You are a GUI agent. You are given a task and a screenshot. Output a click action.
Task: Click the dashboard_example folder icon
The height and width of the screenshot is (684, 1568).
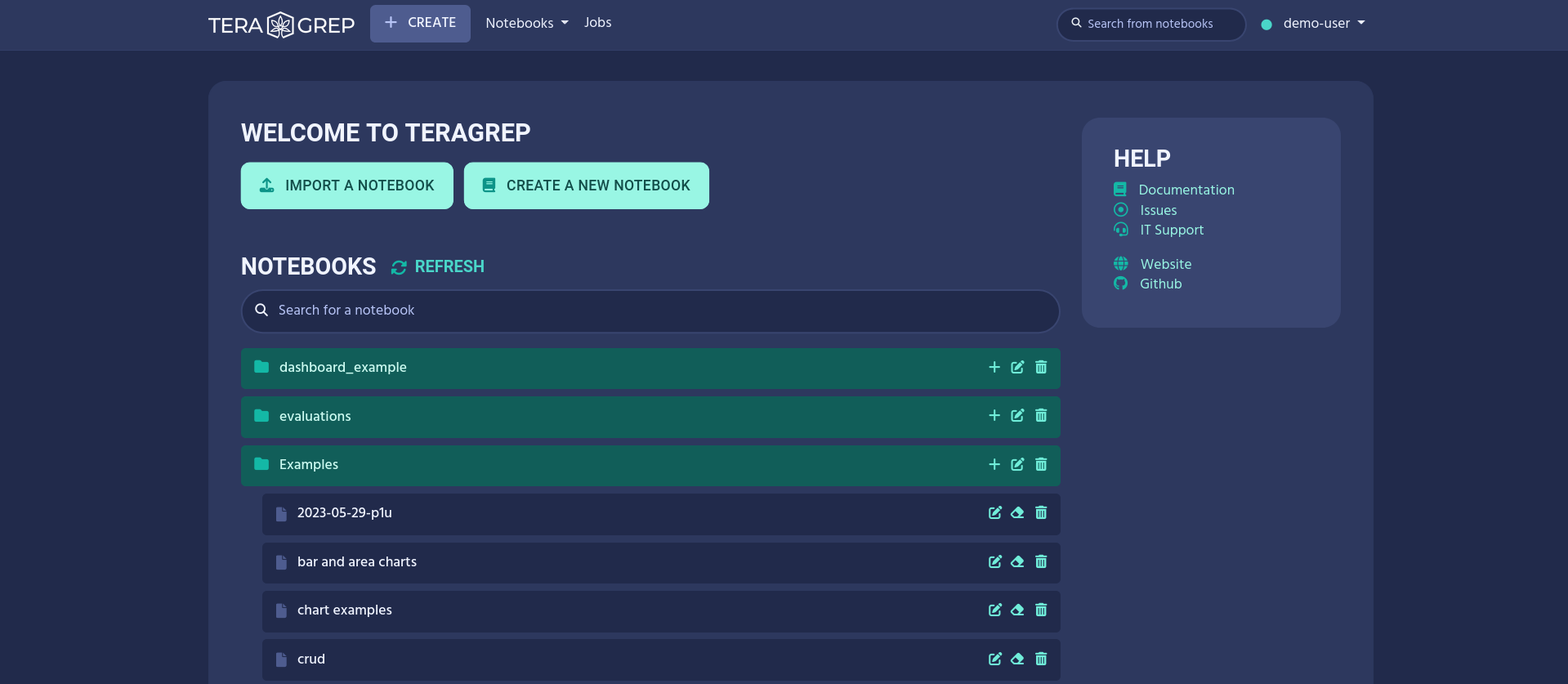[x=261, y=367]
